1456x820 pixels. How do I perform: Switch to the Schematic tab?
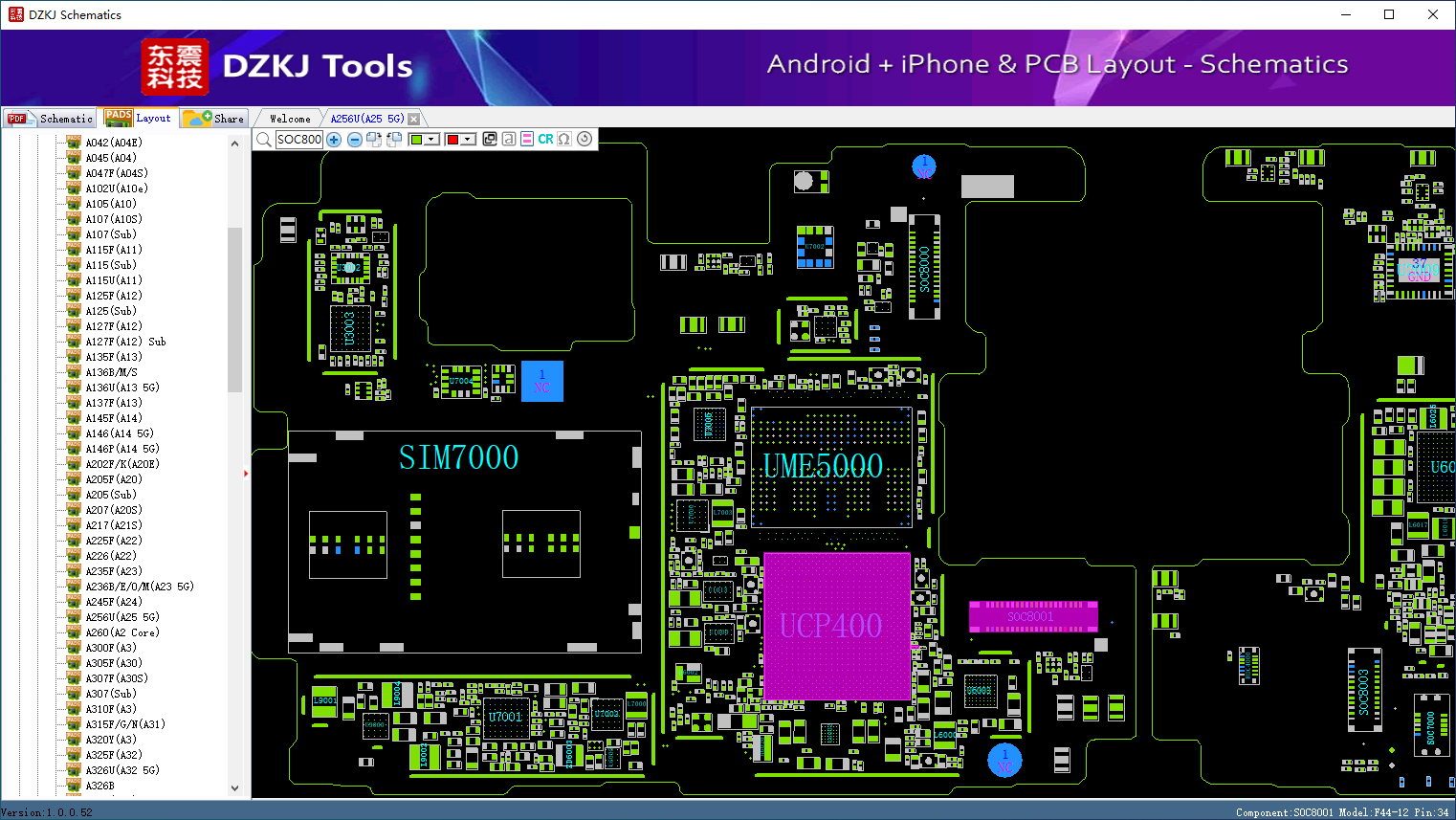click(50, 119)
